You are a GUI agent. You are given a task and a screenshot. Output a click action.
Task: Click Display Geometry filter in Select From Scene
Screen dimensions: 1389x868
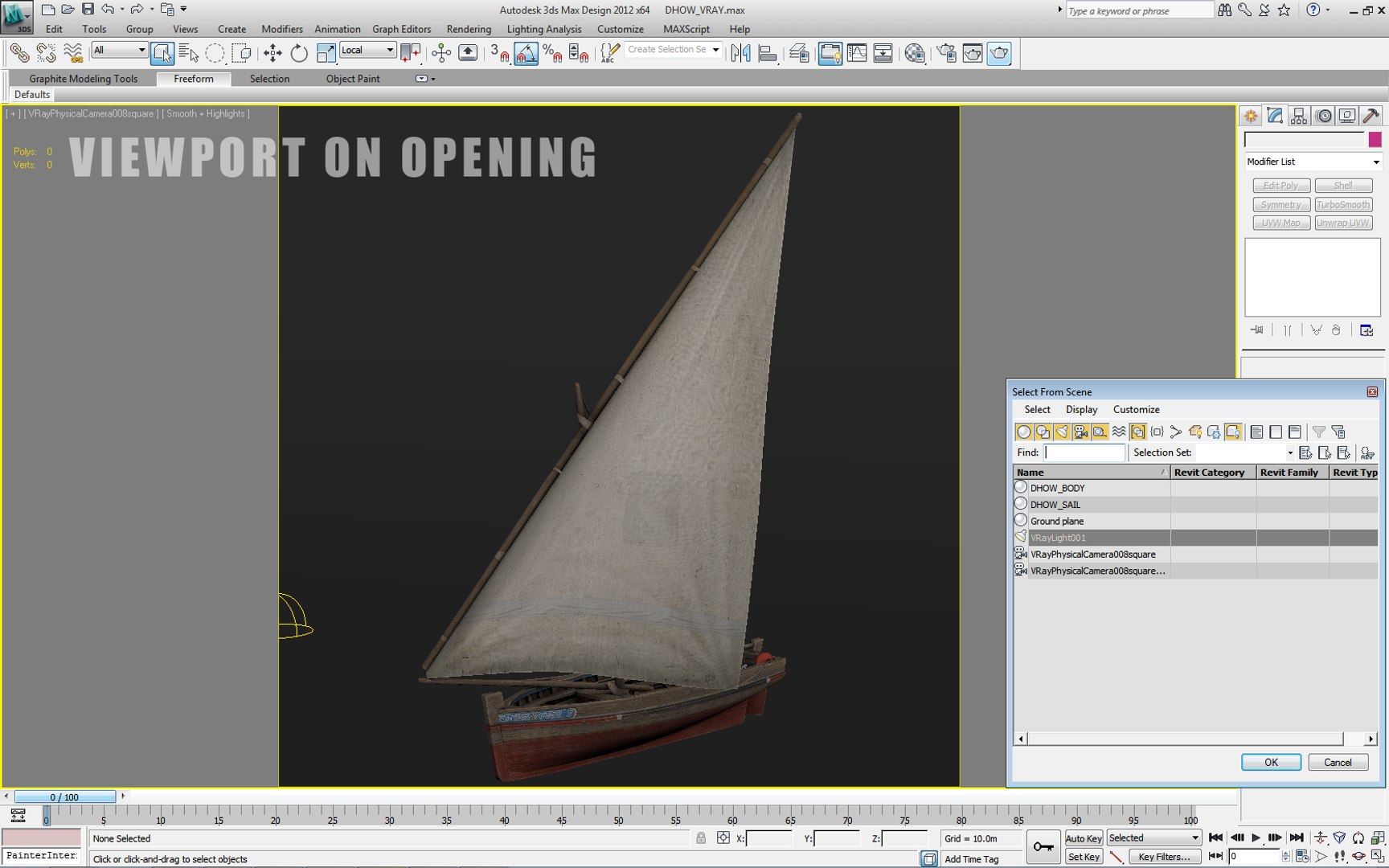[x=1023, y=432]
